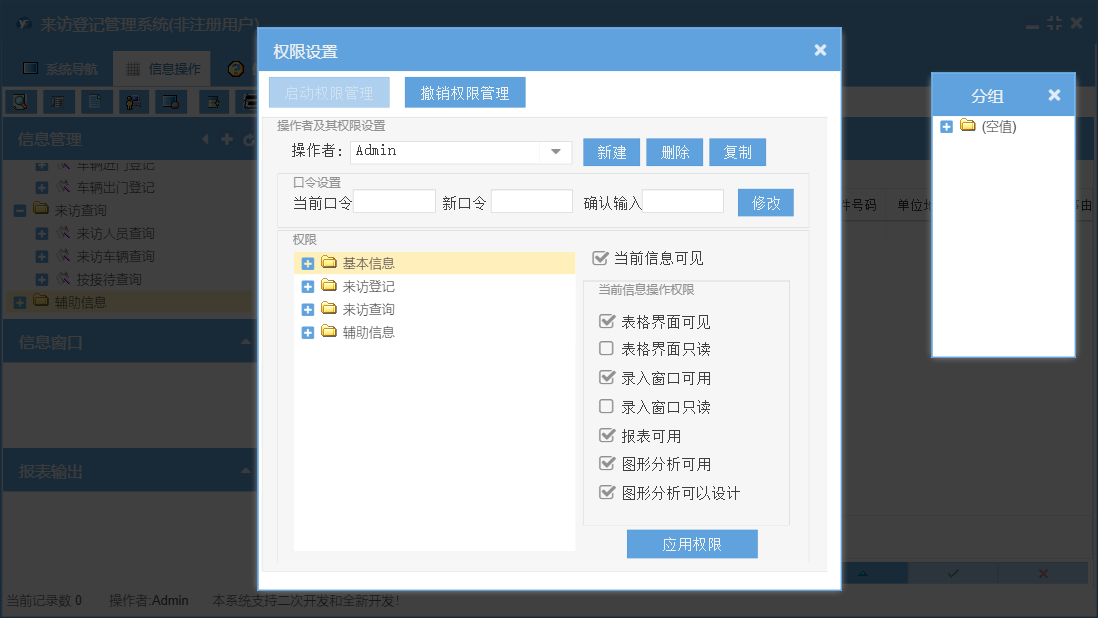
Task: Close the 分组 panel
Action: (1054, 95)
